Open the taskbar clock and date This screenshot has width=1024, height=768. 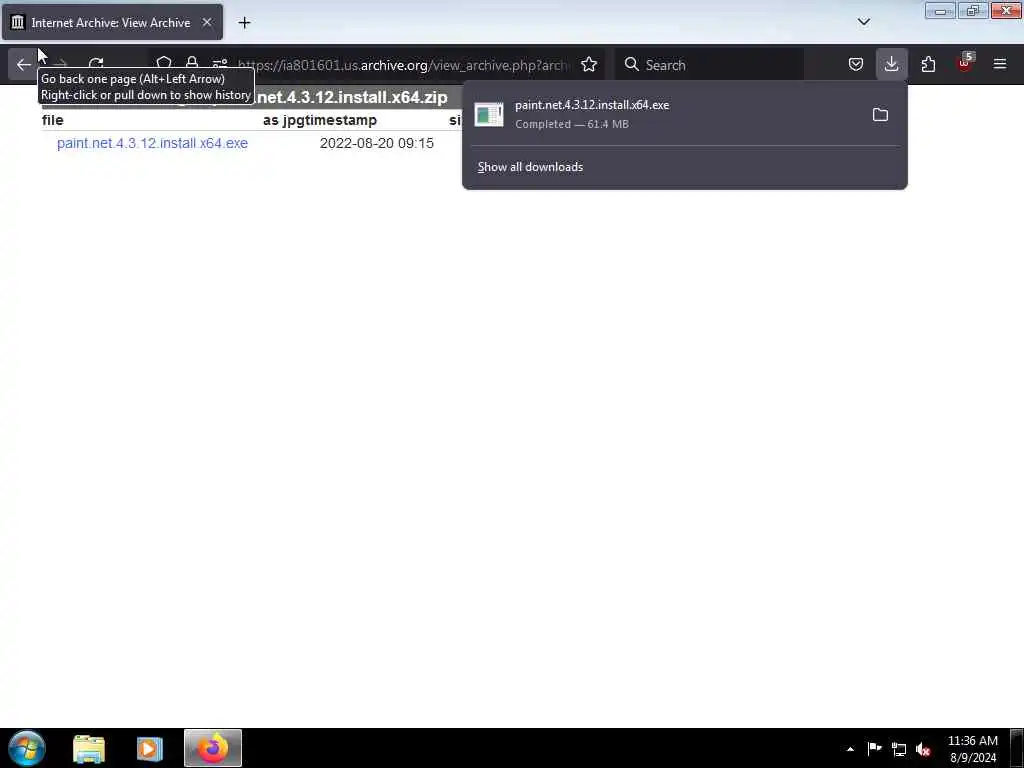pos(973,749)
